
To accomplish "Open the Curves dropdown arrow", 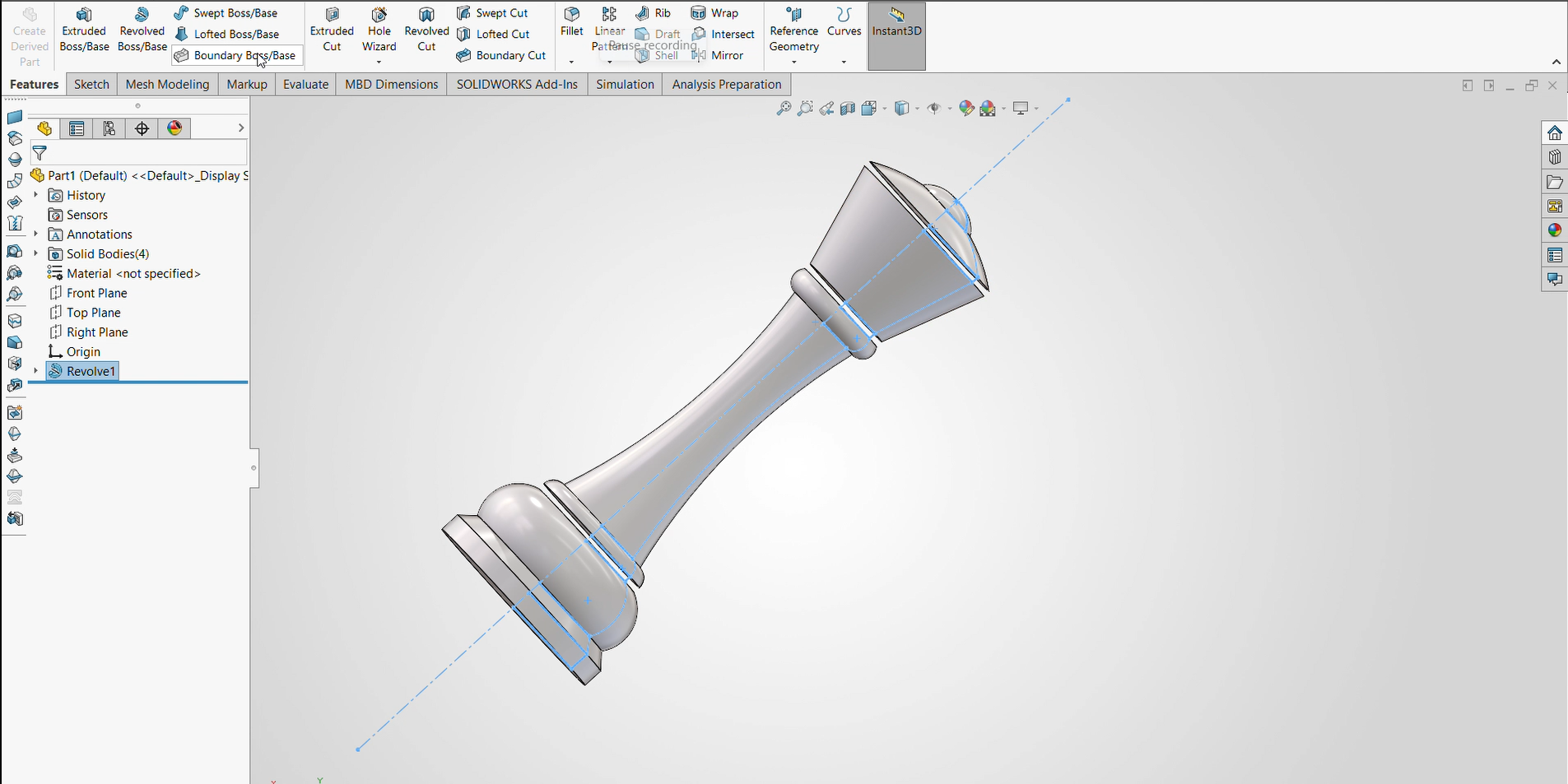I will (x=844, y=62).
